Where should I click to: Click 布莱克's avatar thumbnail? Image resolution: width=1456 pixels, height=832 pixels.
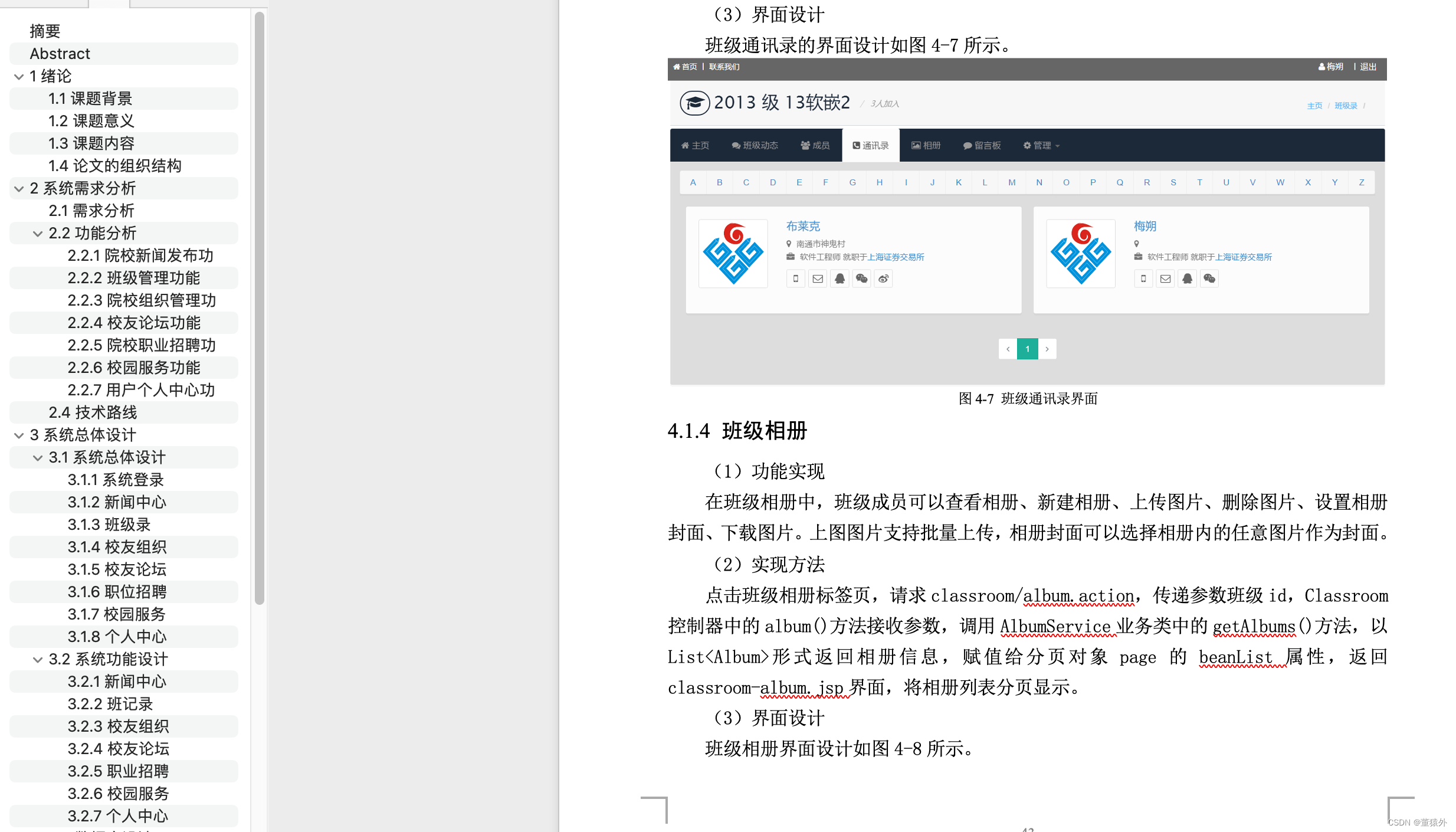[x=733, y=254]
